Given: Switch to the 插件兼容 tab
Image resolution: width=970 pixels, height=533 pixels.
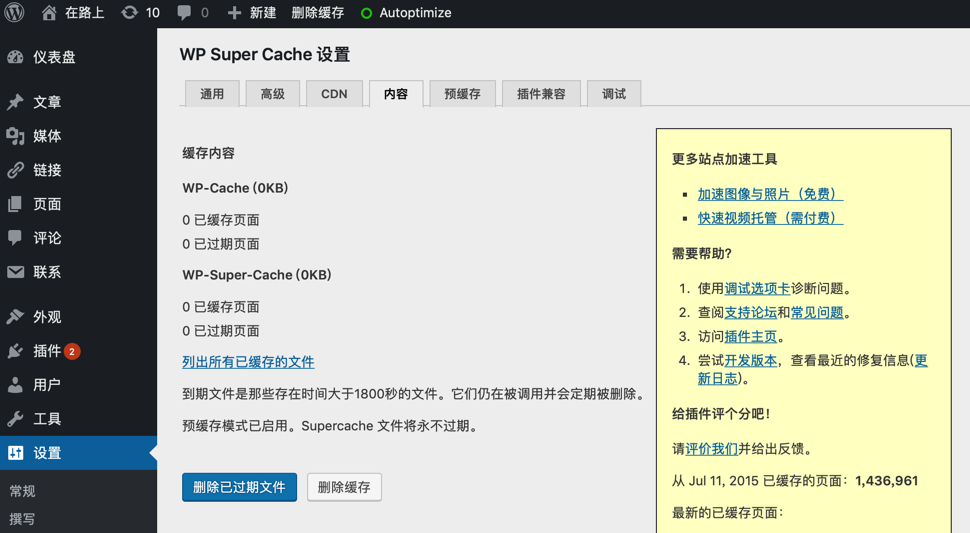Looking at the screenshot, I should tap(541, 94).
